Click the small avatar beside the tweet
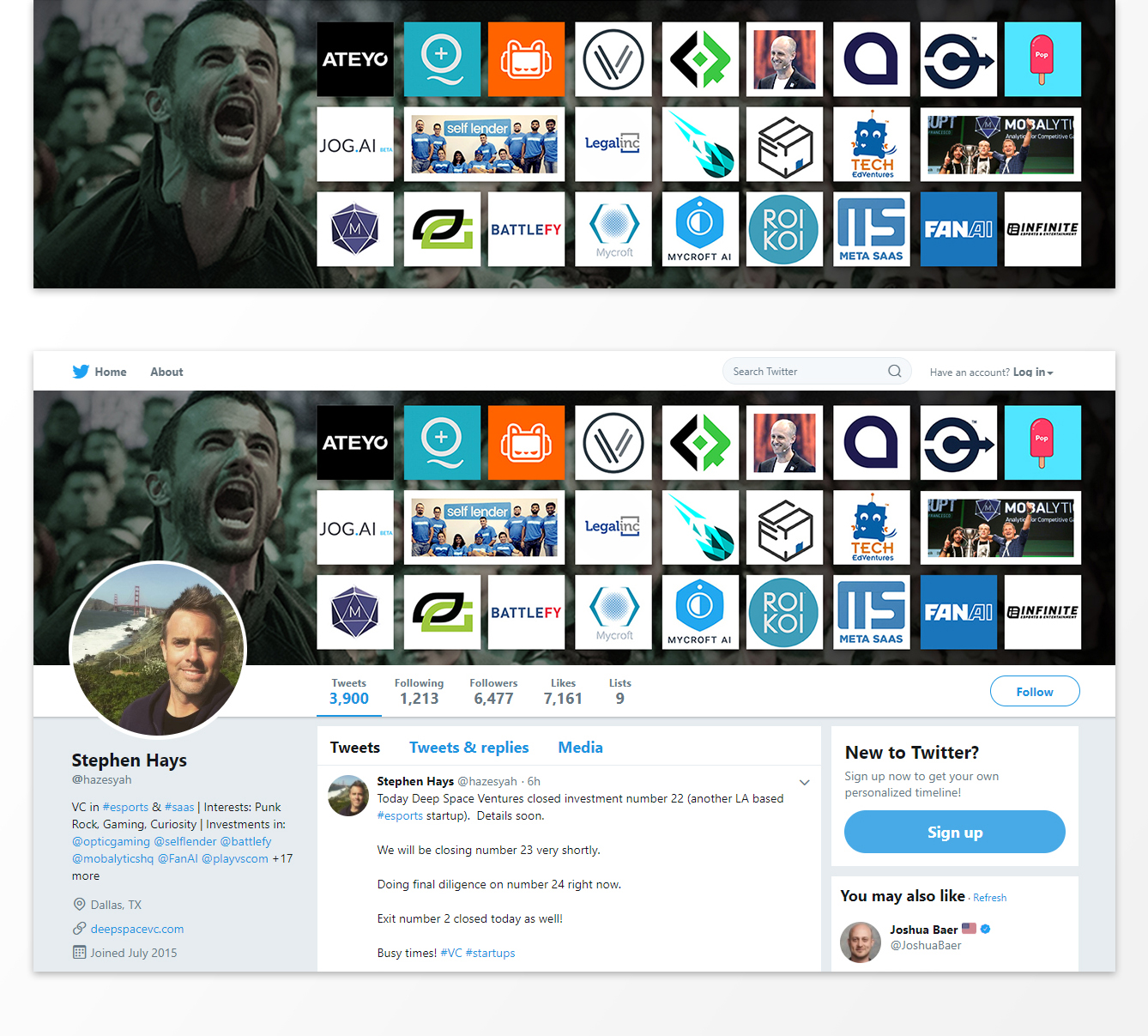The height and width of the screenshot is (1036, 1148). click(x=348, y=796)
